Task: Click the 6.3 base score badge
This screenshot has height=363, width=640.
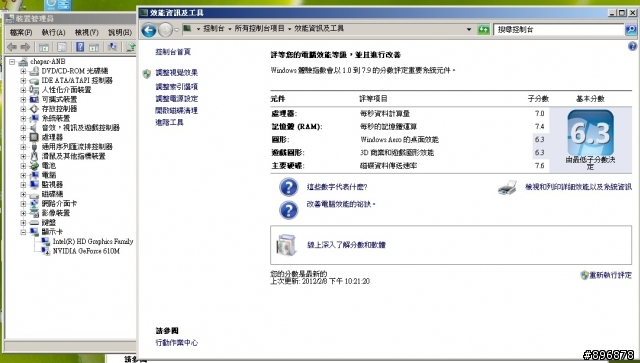Action: (590, 132)
